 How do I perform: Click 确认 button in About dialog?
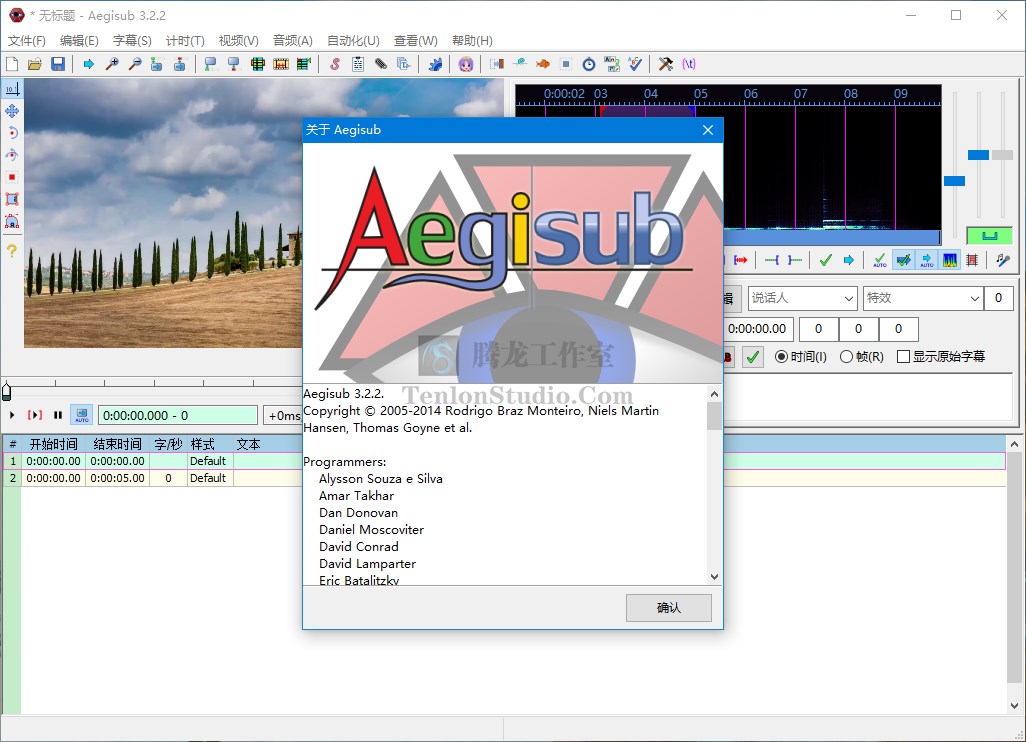pyautogui.click(x=669, y=608)
